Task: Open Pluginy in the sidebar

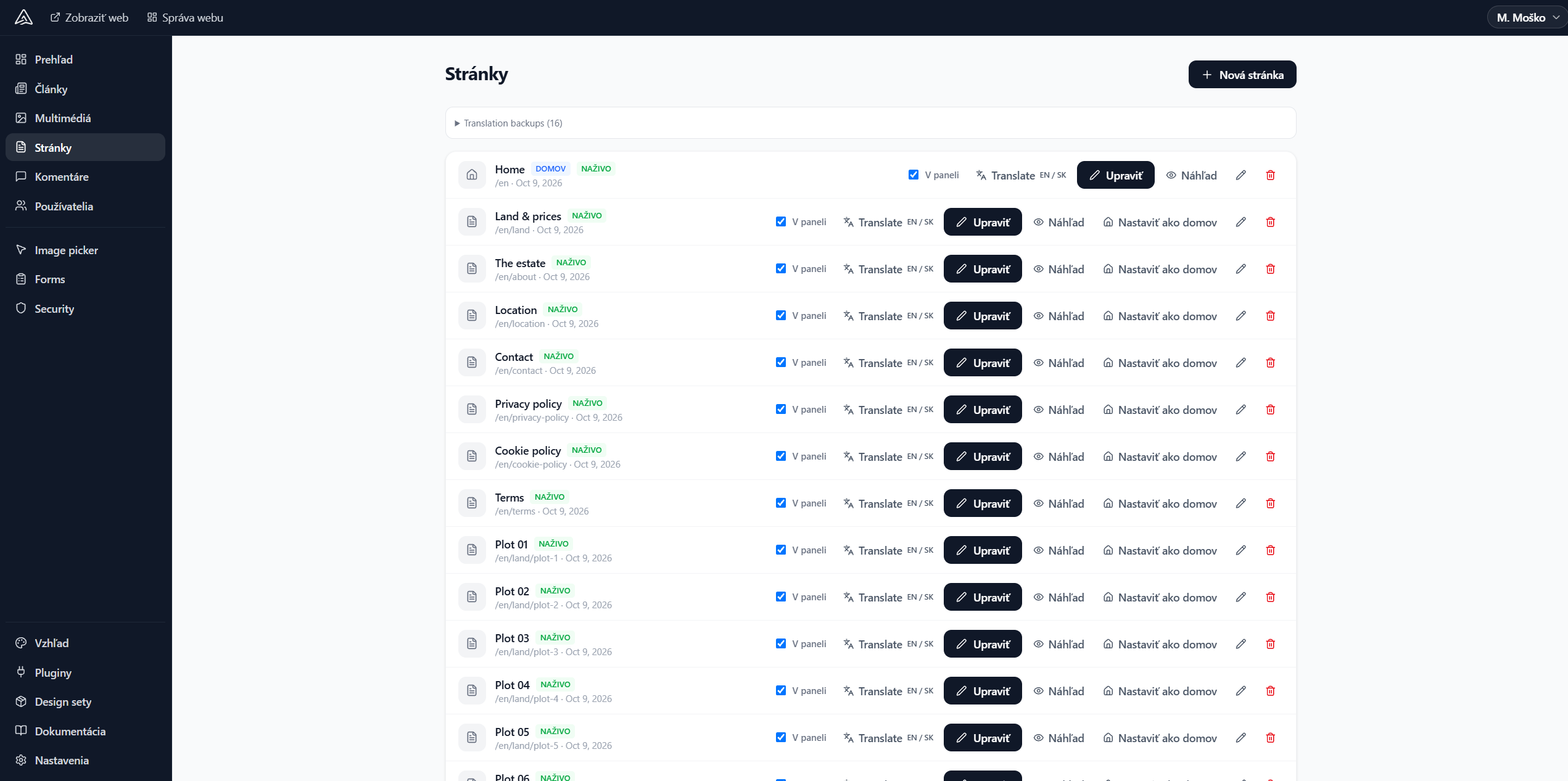Action: (85, 672)
